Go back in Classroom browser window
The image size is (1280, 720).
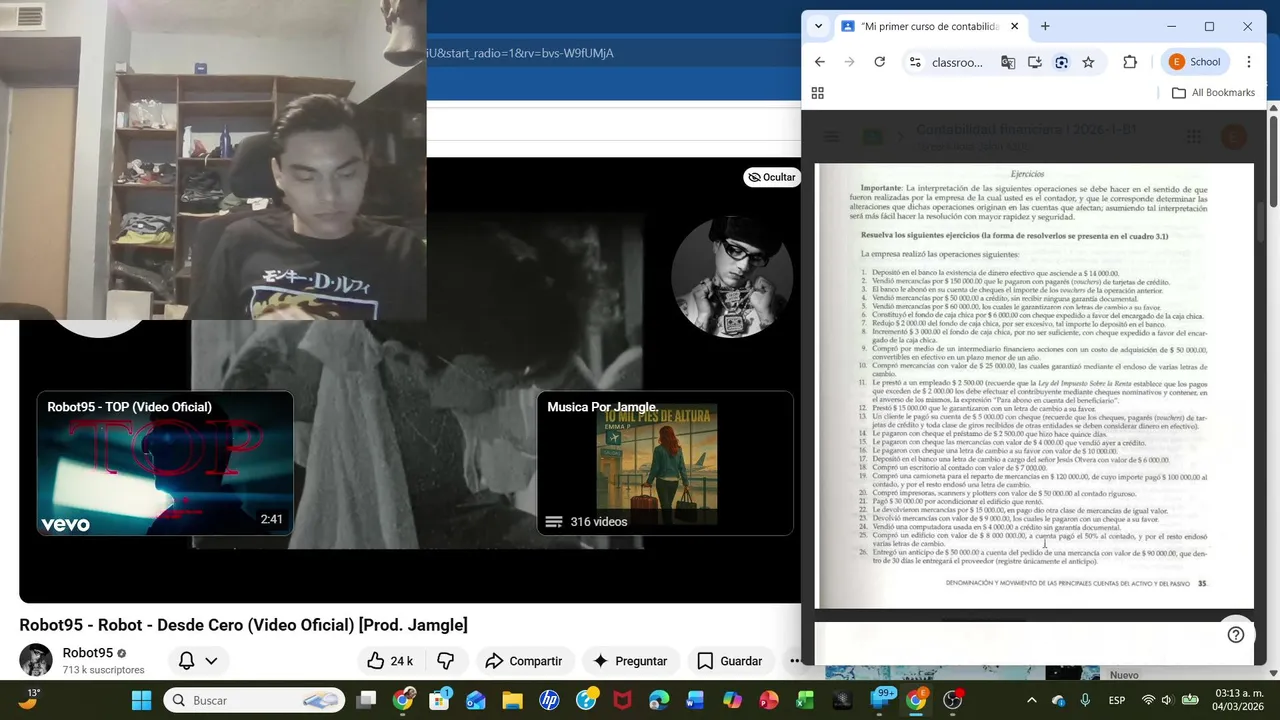click(x=820, y=62)
